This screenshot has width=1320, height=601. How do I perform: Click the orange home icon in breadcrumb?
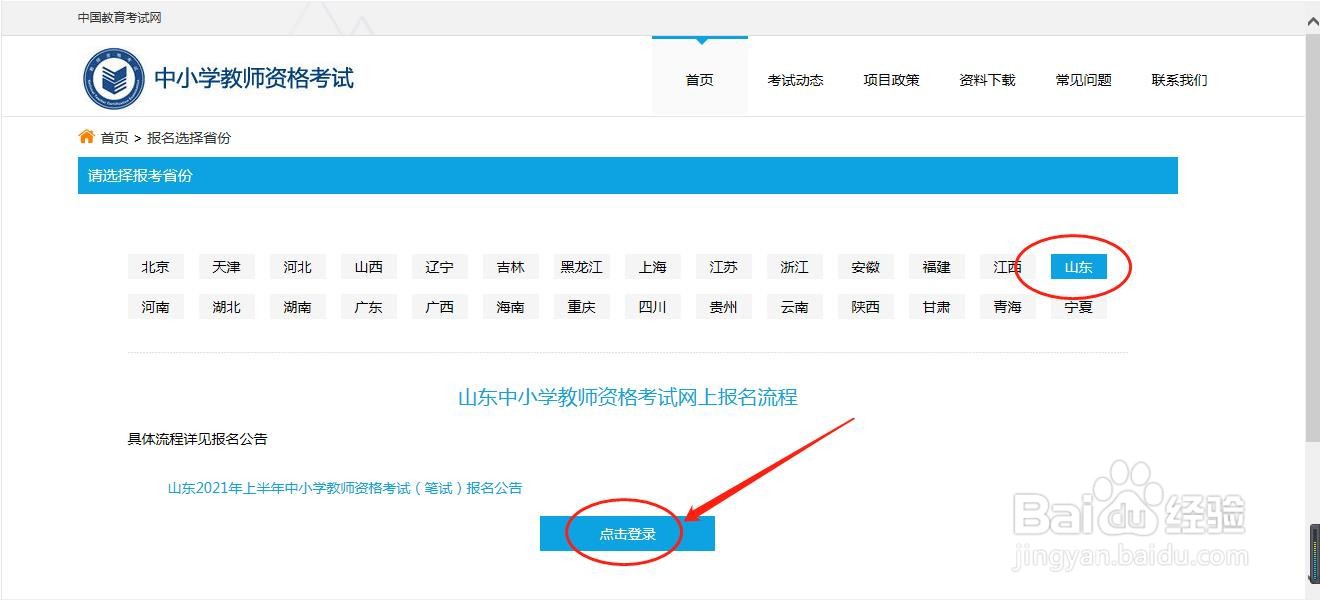86,137
